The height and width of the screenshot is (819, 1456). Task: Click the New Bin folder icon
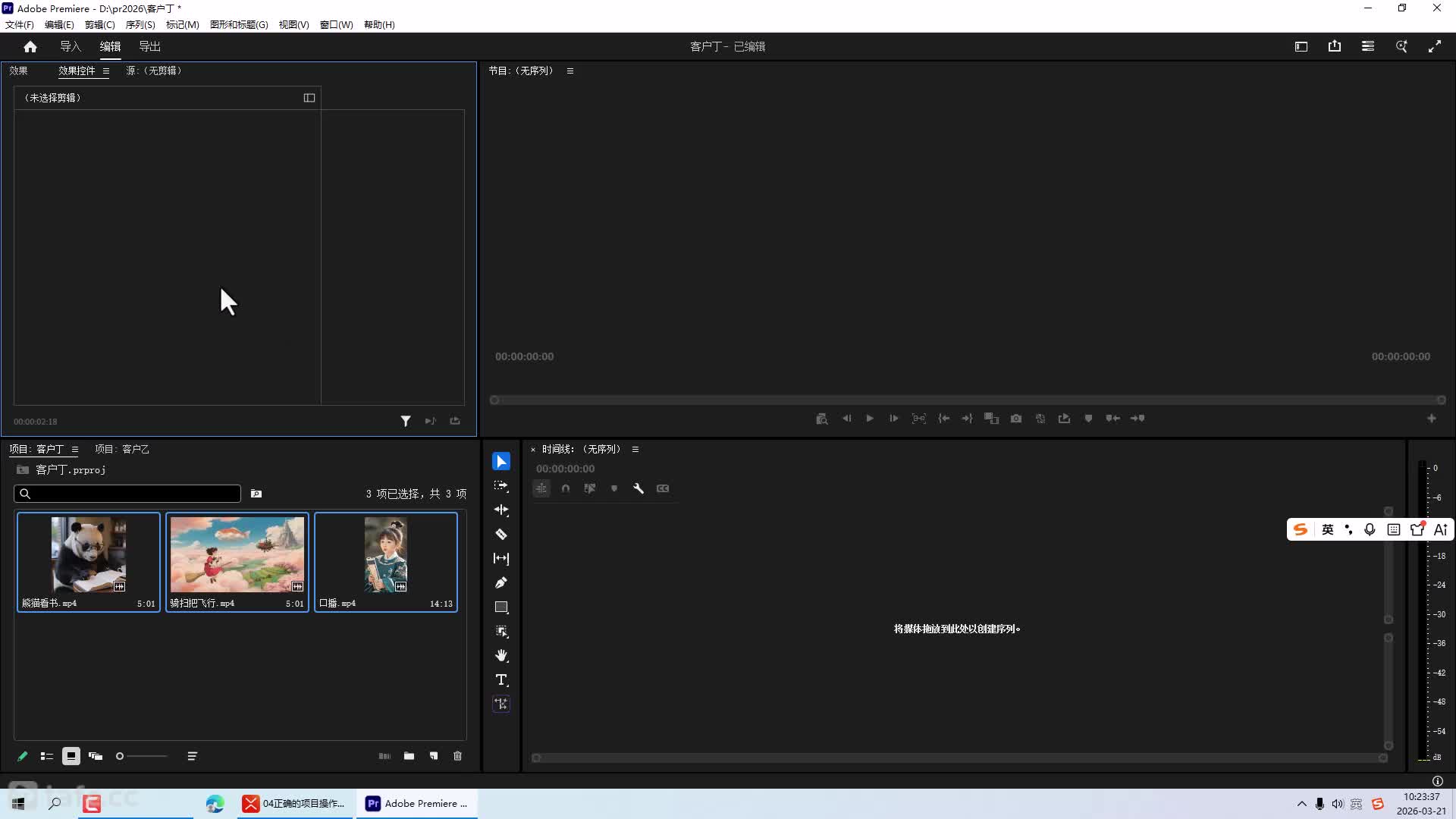pos(409,756)
